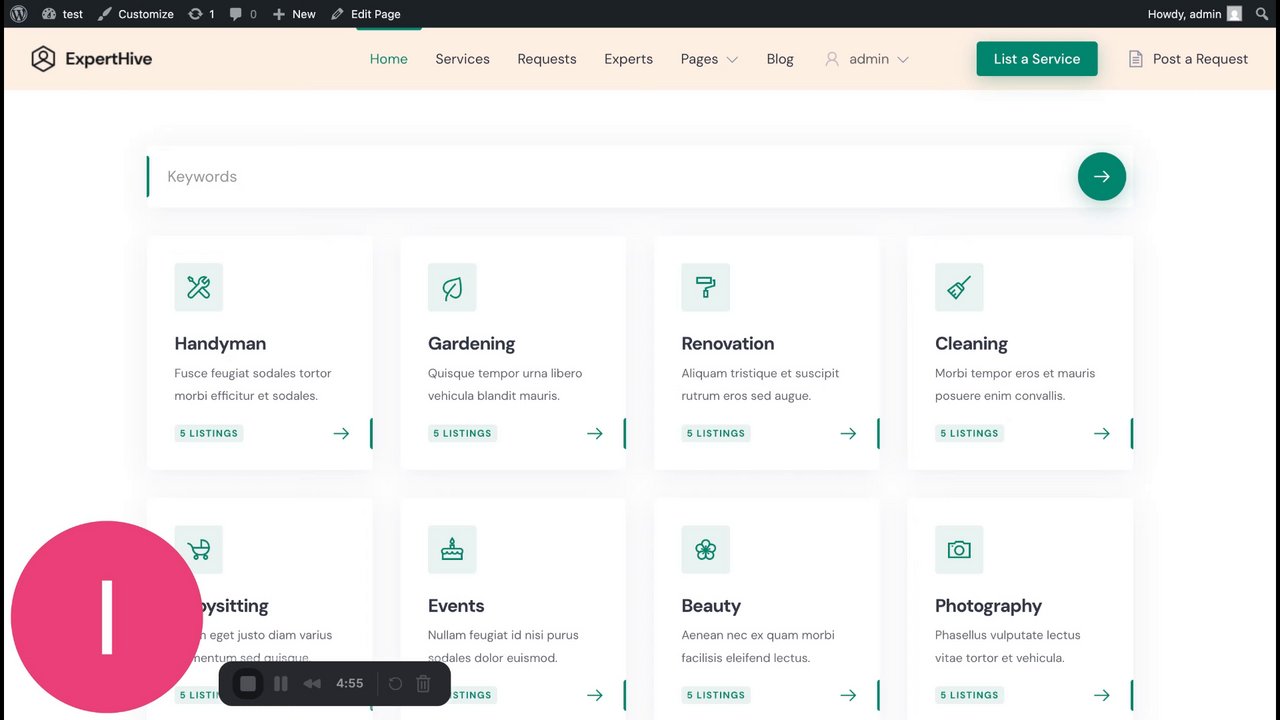Click text "Phasellus vulputate lectus"
Screen dimensions: 1280x720
click(1008, 635)
